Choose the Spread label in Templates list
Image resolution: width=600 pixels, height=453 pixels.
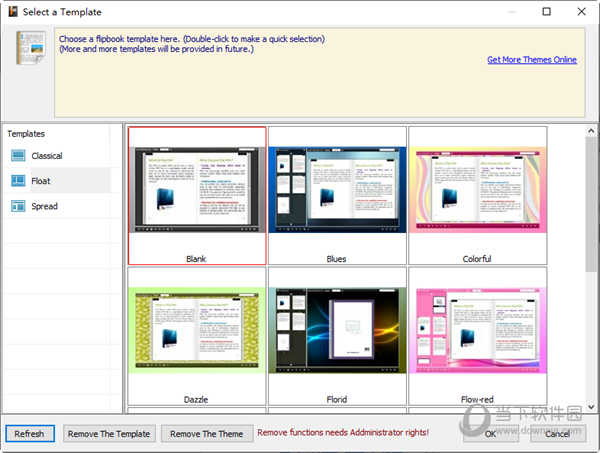[44, 206]
